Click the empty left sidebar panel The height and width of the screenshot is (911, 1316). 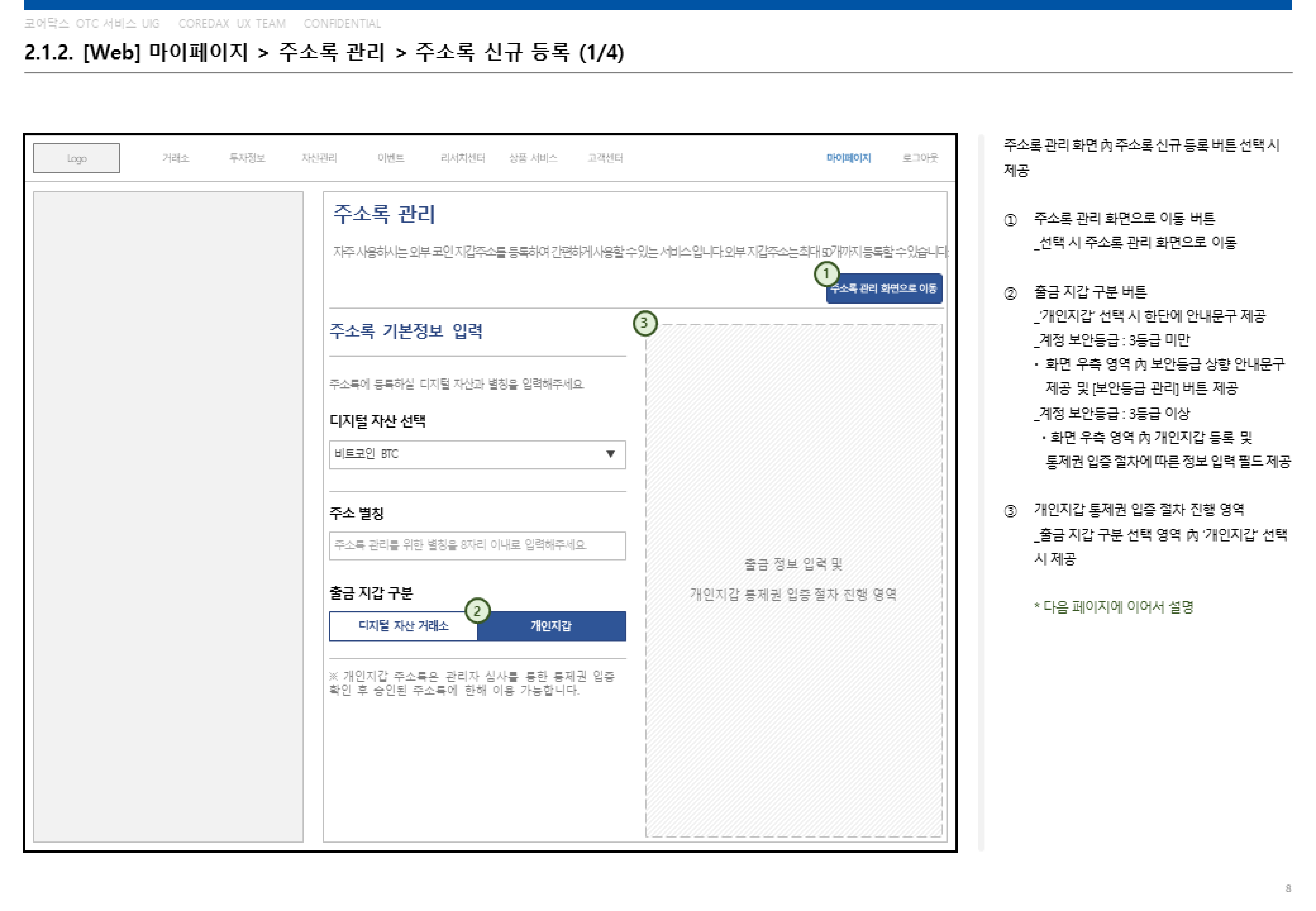pyautogui.click(x=168, y=517)
